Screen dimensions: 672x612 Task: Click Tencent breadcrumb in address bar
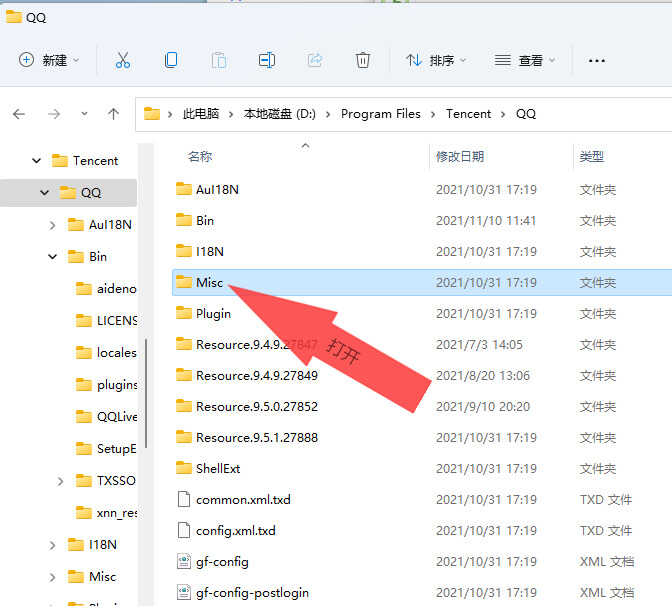point(468,114)
